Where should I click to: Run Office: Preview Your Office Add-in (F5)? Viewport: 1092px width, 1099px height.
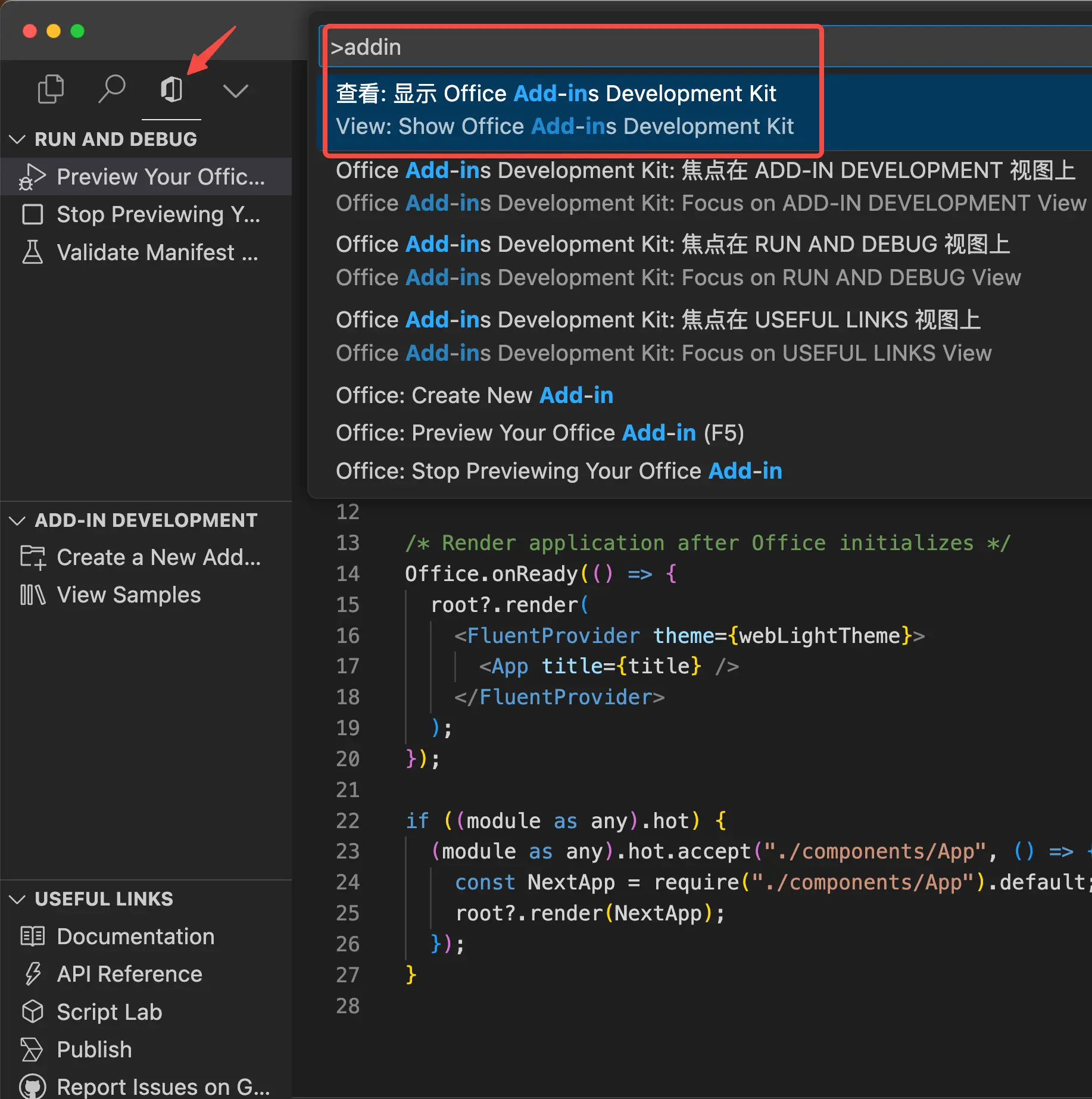pyautogui.click(x=539, y=433)
